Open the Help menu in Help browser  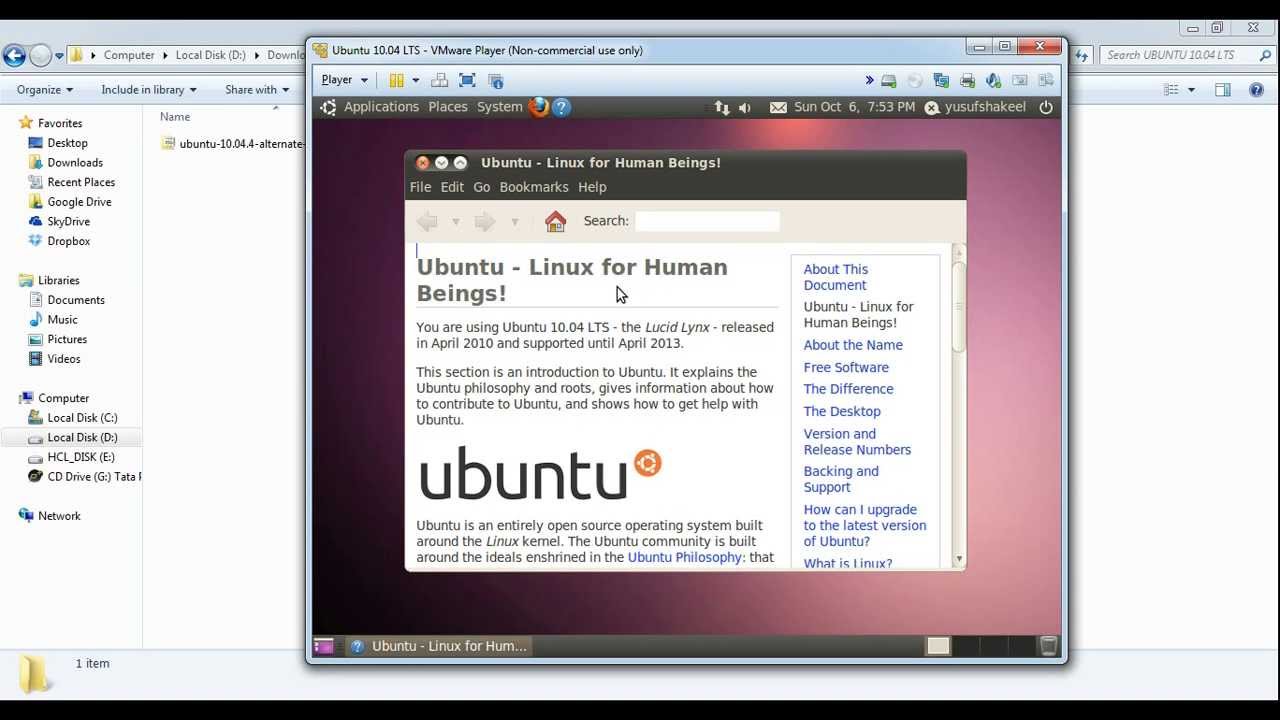click(592, 187)
